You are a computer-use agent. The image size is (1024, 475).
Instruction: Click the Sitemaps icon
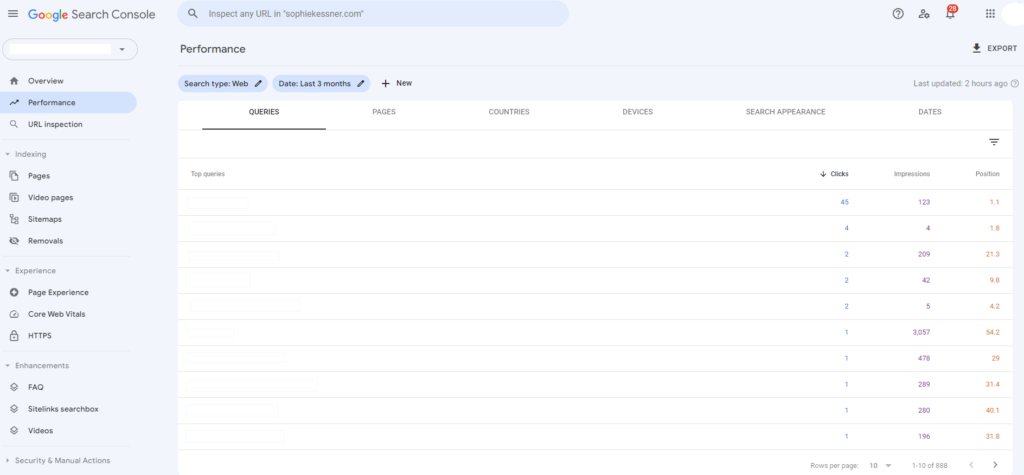click(14, 219)
